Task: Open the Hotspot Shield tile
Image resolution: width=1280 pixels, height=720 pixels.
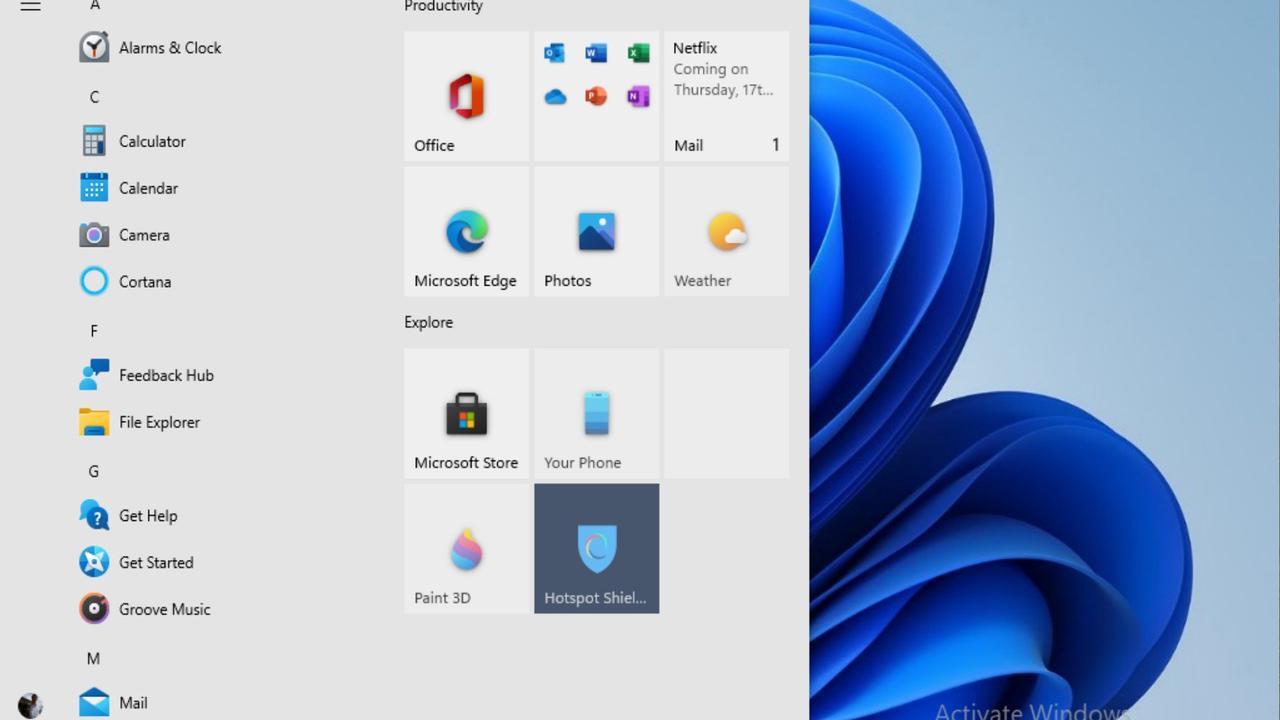Action: pos(597,548)
